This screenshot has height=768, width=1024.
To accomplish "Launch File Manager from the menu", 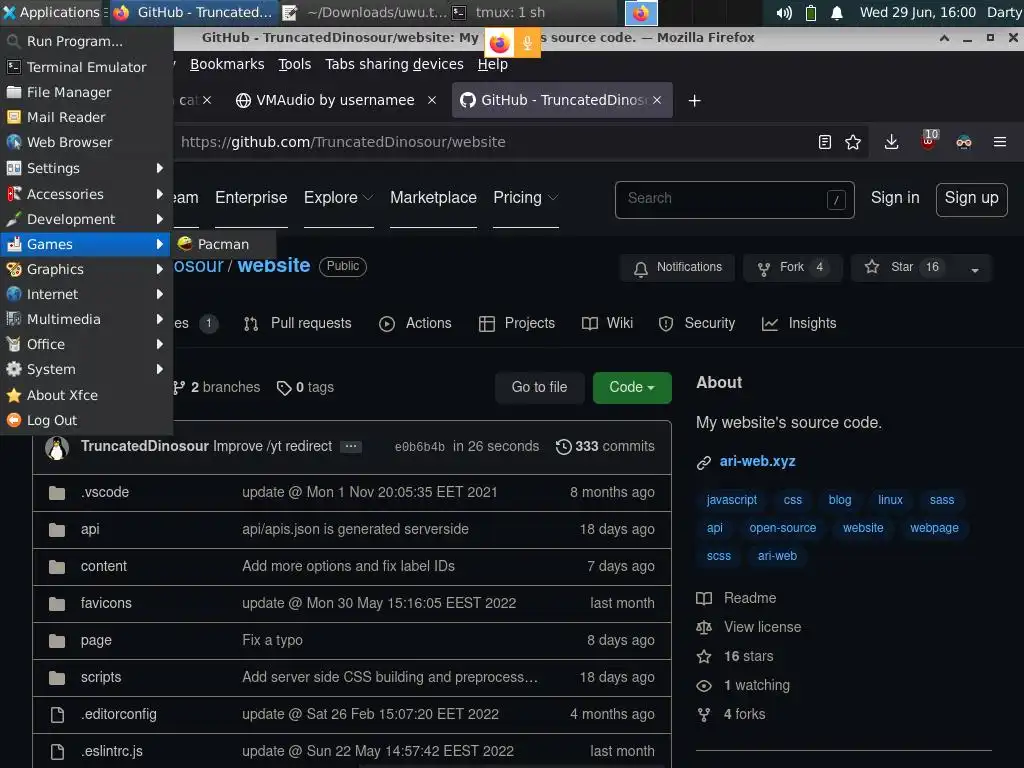I will 86,92.
